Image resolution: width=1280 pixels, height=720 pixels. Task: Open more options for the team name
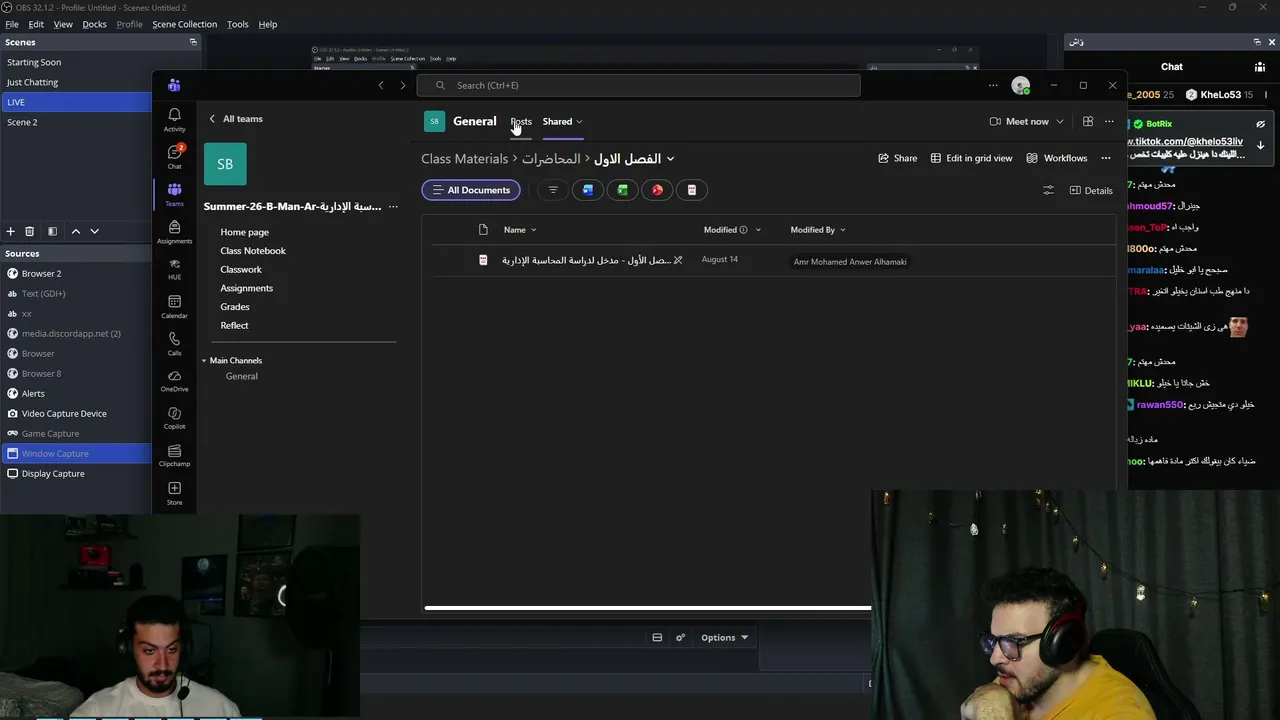[393, 207]
